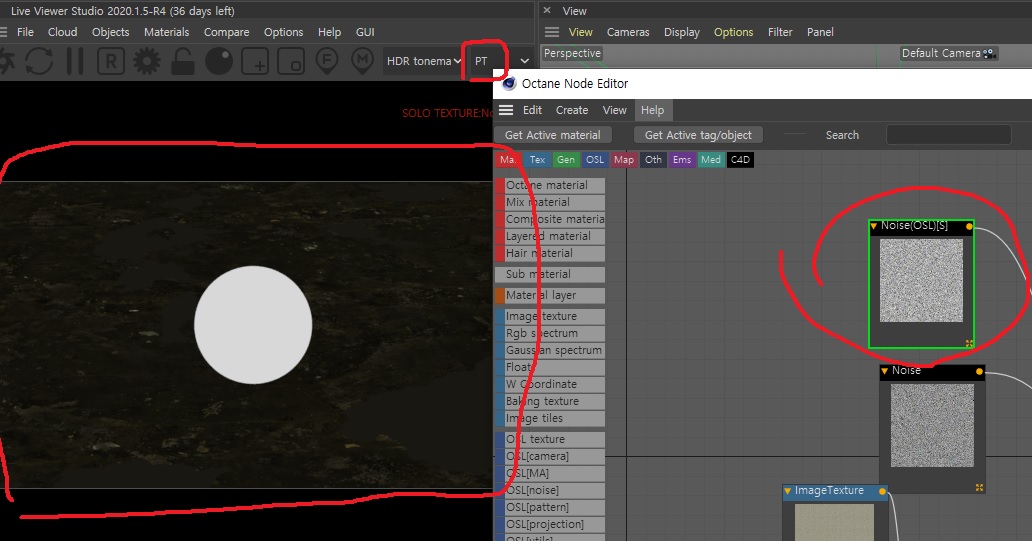Toggle the OSL node filter

(x=595, y=160)
